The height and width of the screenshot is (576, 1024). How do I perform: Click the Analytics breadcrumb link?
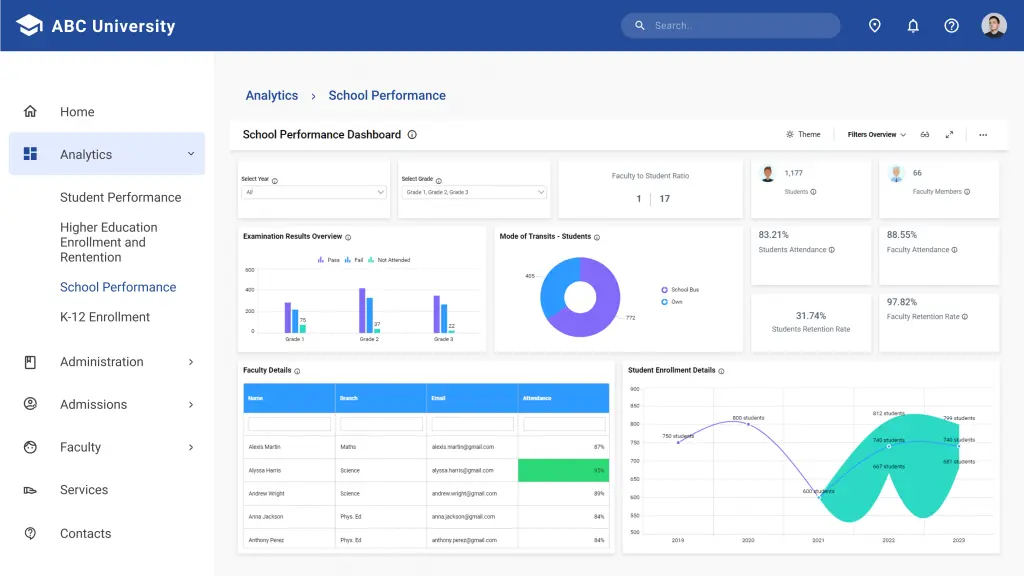tap(271, 95)
